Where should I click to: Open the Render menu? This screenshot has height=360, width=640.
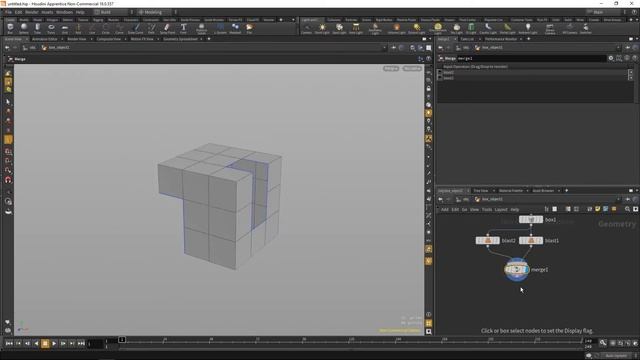32,12
